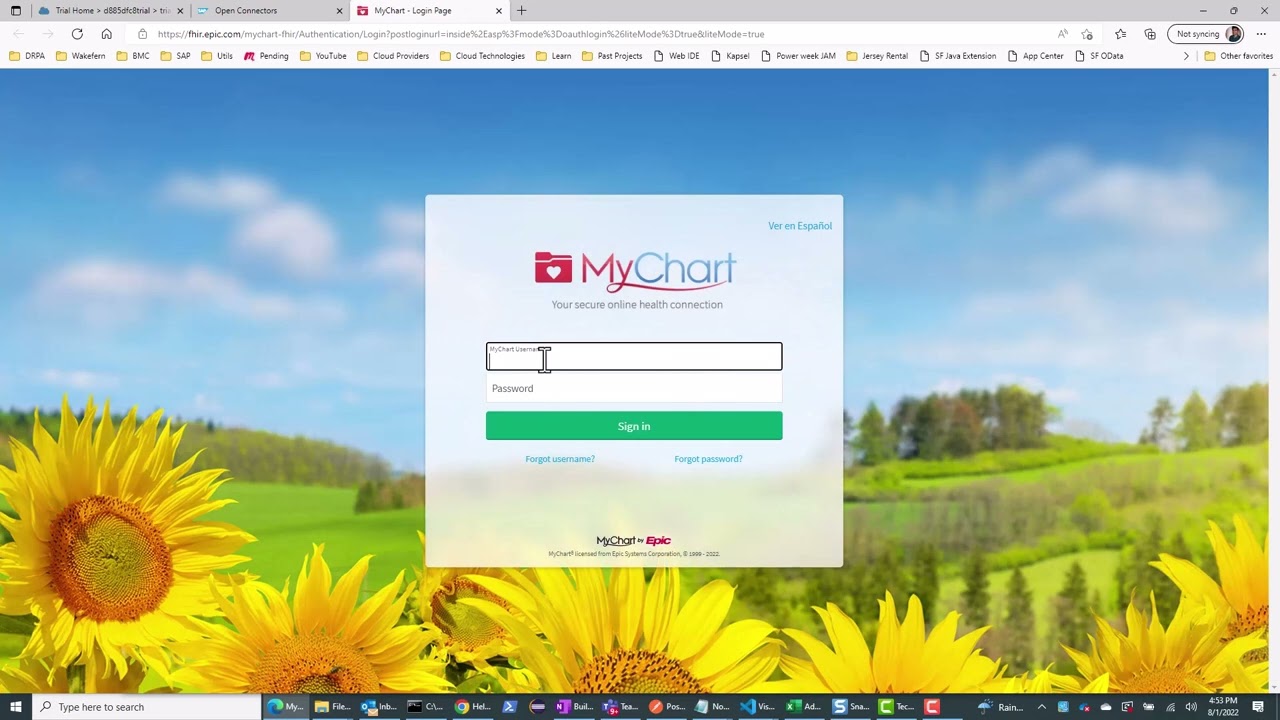This screenshot has height=720, width=1280.
Task: Show hidden system tray icons
Action: 1041,707
